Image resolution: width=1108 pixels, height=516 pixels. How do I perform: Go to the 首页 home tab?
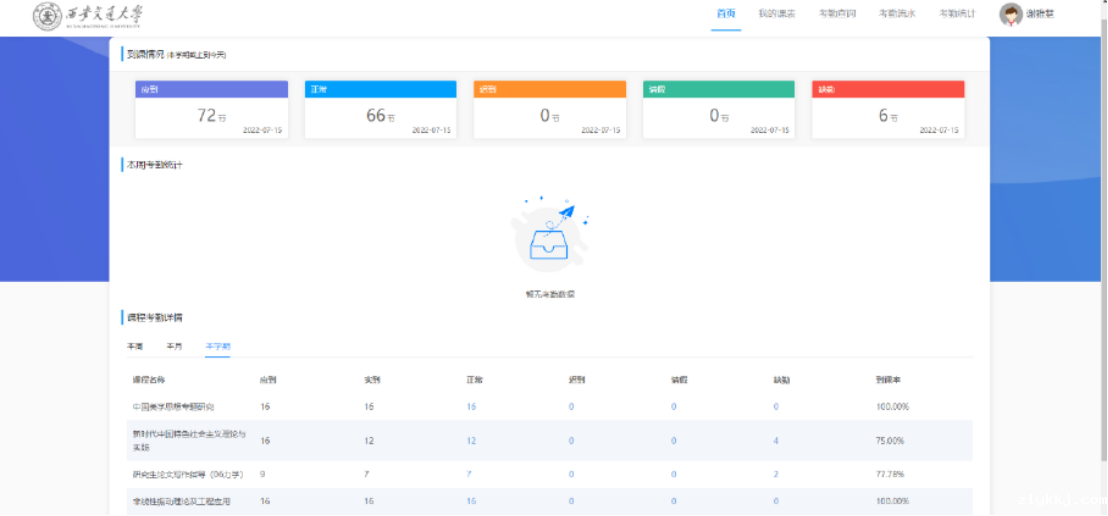pyautogui.click(x=726, y=14)
